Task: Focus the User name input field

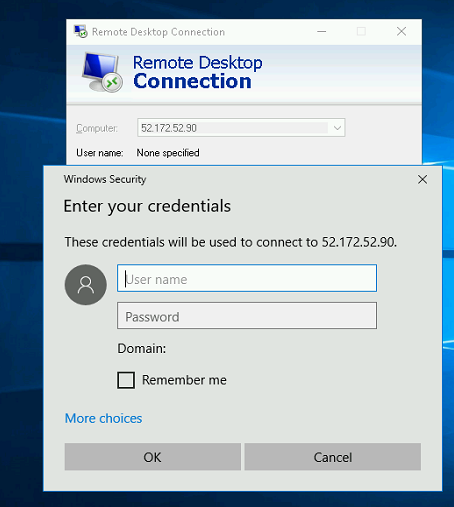Action: coord(247,278)
